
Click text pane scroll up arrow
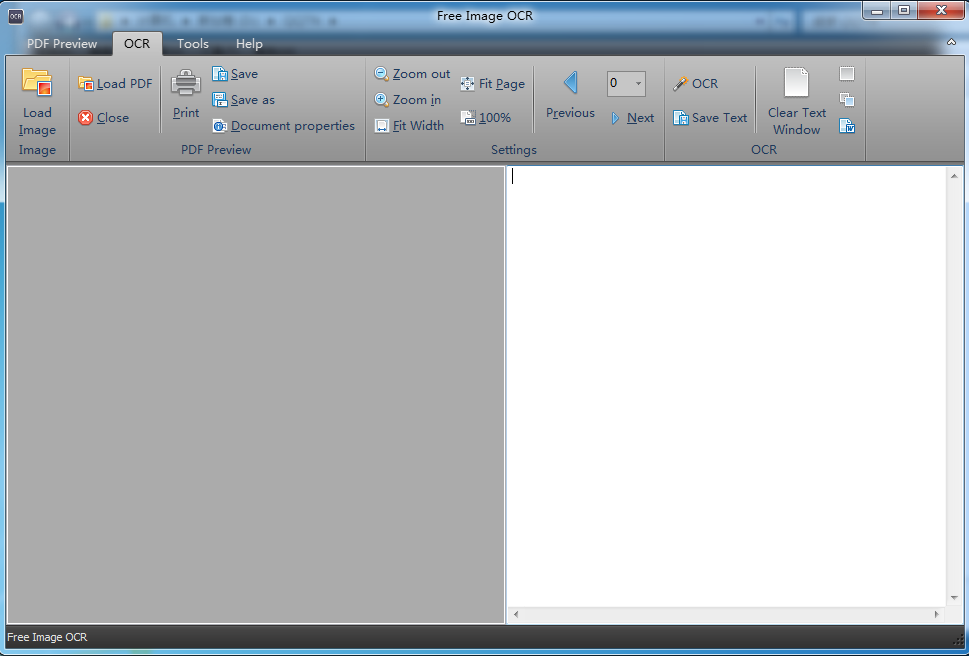coord(954,176)
